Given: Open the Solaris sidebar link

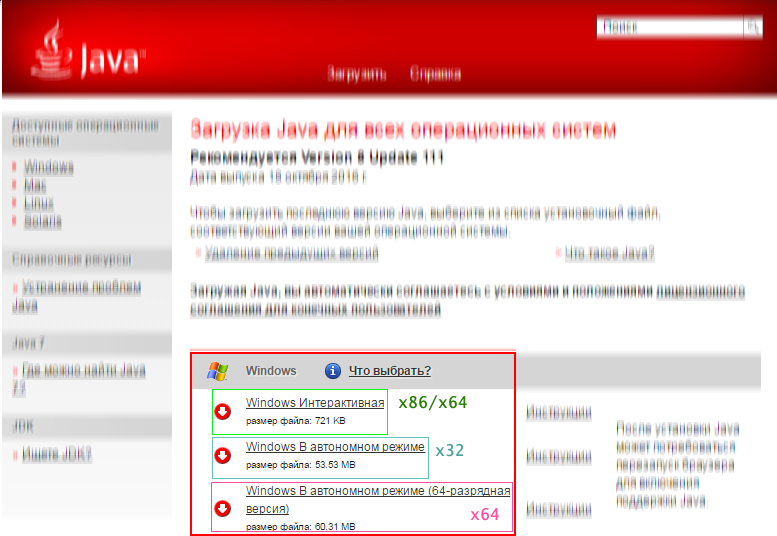Looking at the screenshot, I should 43,221.
